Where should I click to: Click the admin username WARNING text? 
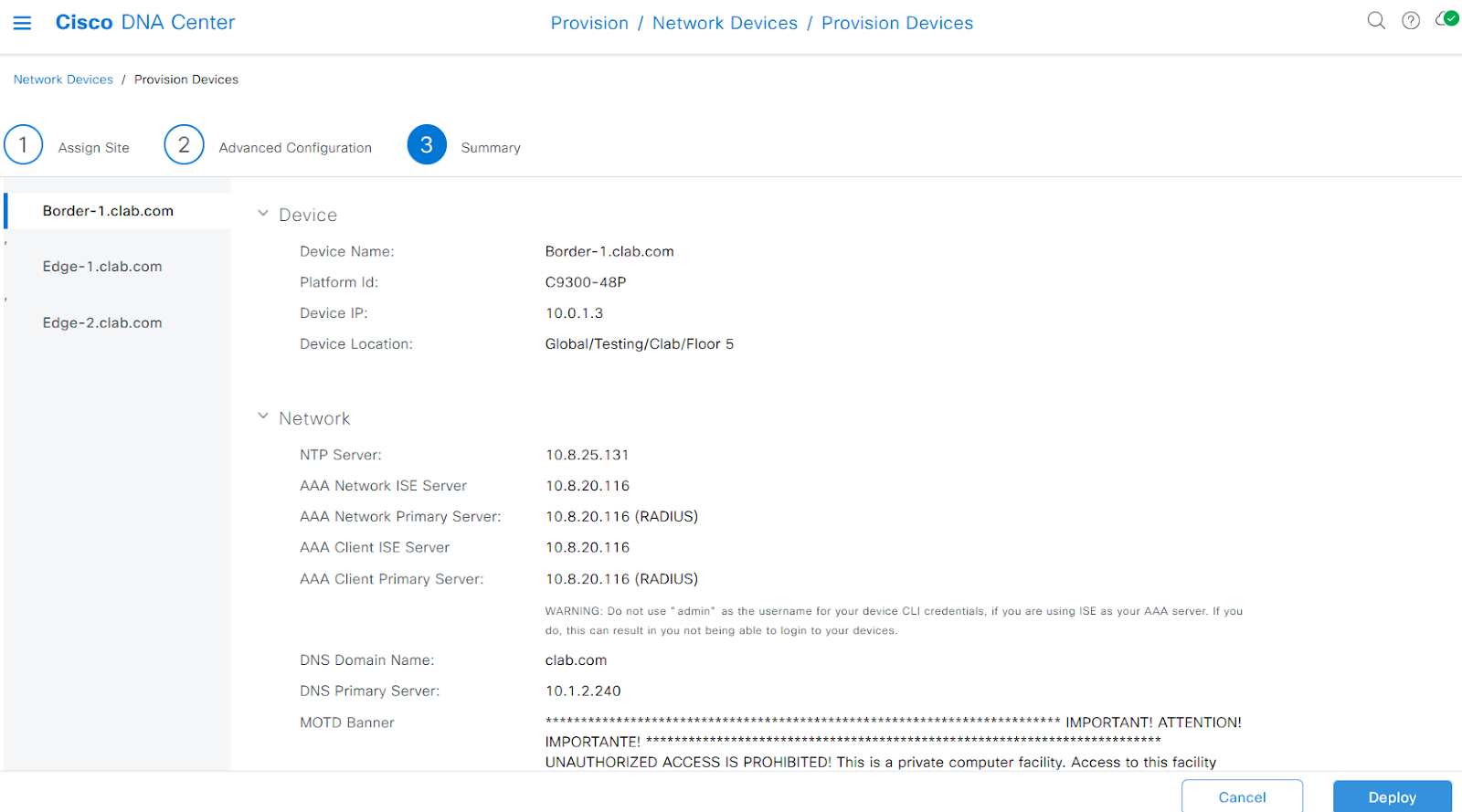tap(894, 621)
